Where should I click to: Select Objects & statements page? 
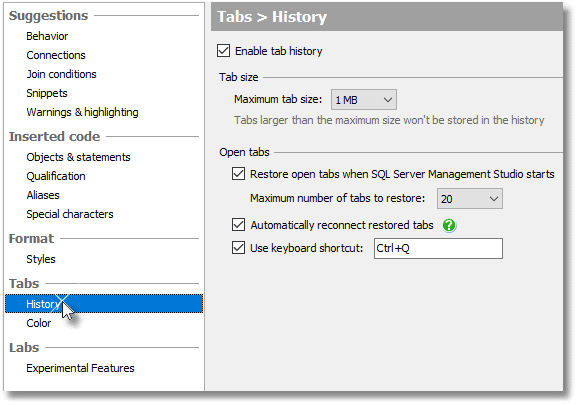pyautogui.click(x=78, y=157)
